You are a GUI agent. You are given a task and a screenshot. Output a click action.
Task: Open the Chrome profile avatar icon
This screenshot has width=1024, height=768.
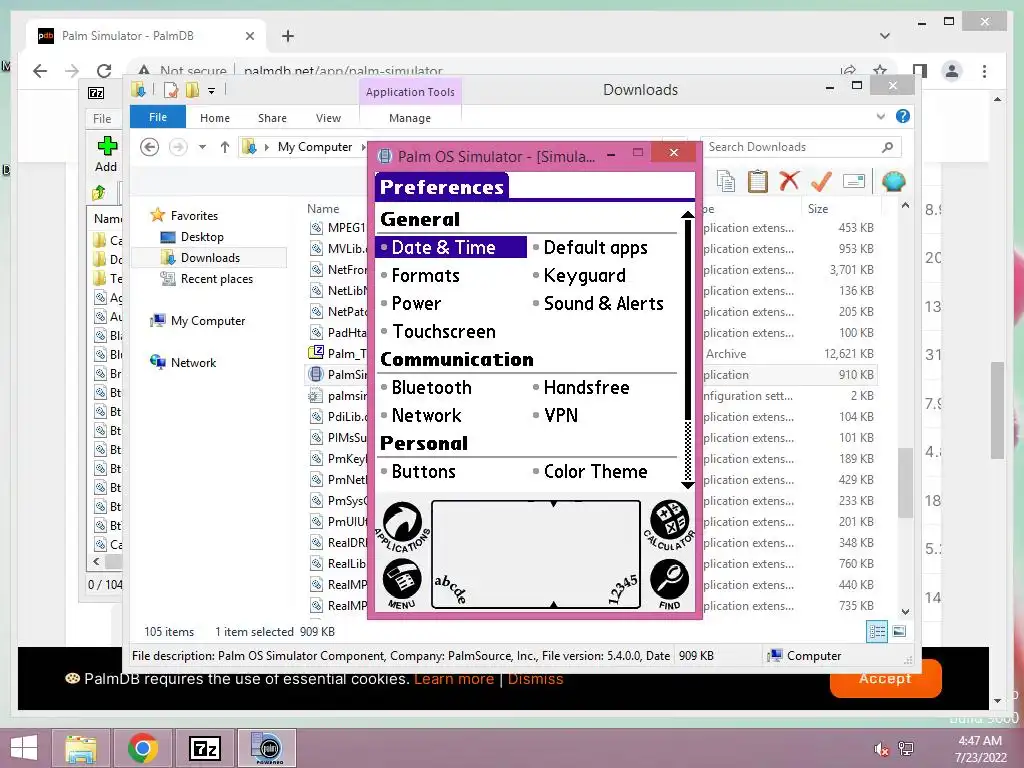click(x=952, y=71)
